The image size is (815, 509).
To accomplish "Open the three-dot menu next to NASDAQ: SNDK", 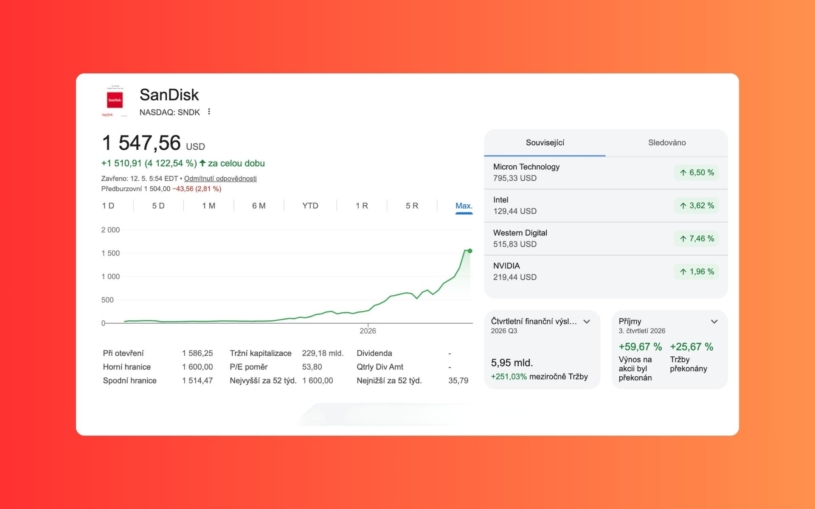I will [209, 112].
